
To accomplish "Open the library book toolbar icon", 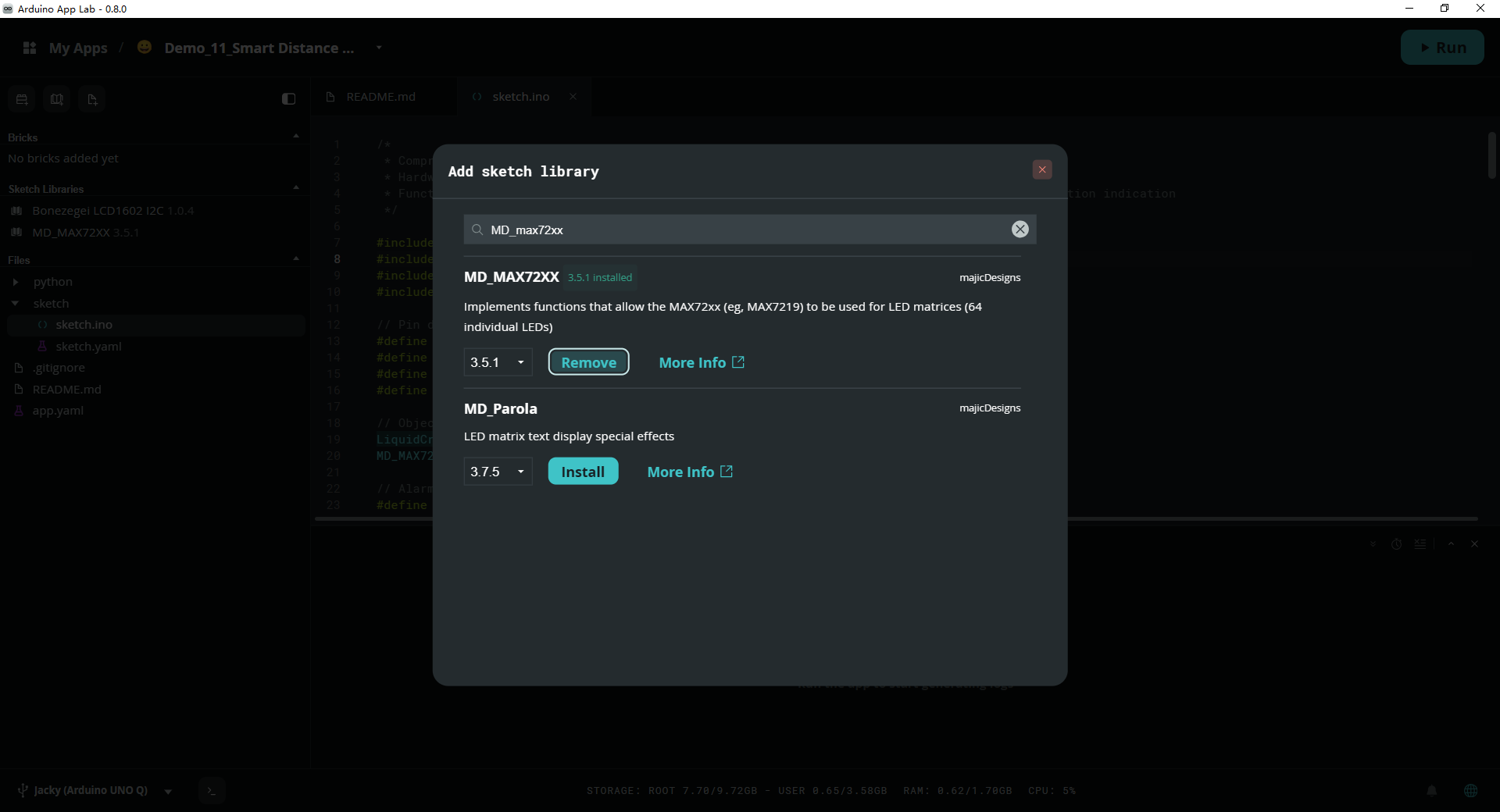I will pos(57,99).
